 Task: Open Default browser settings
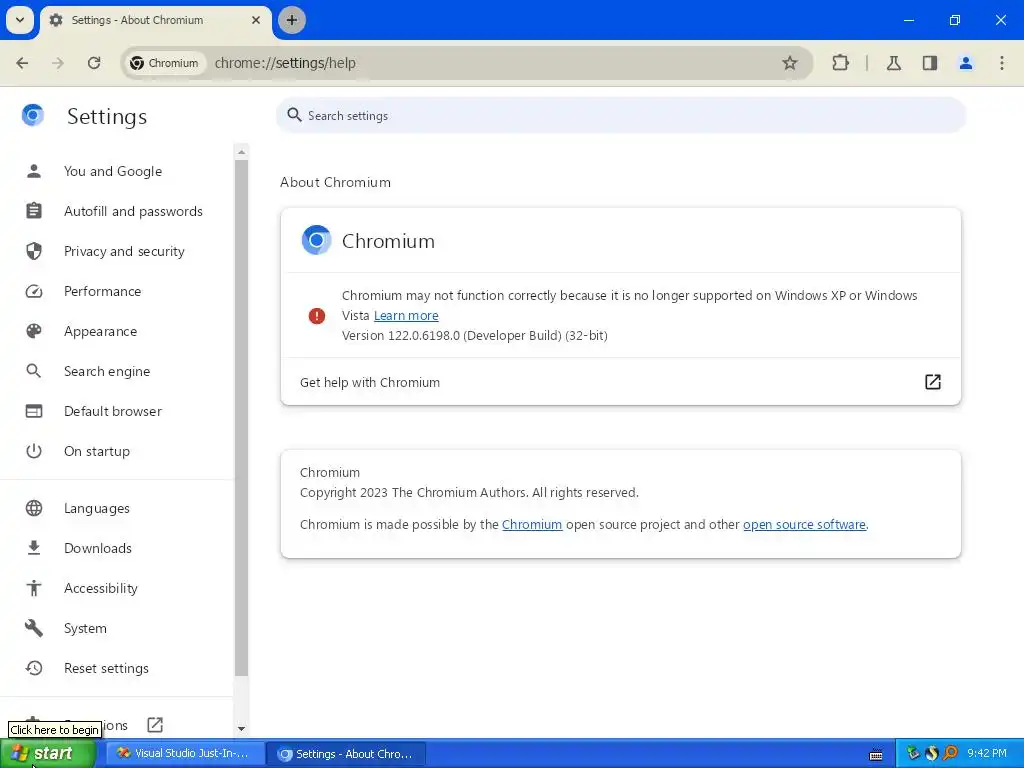113,411
